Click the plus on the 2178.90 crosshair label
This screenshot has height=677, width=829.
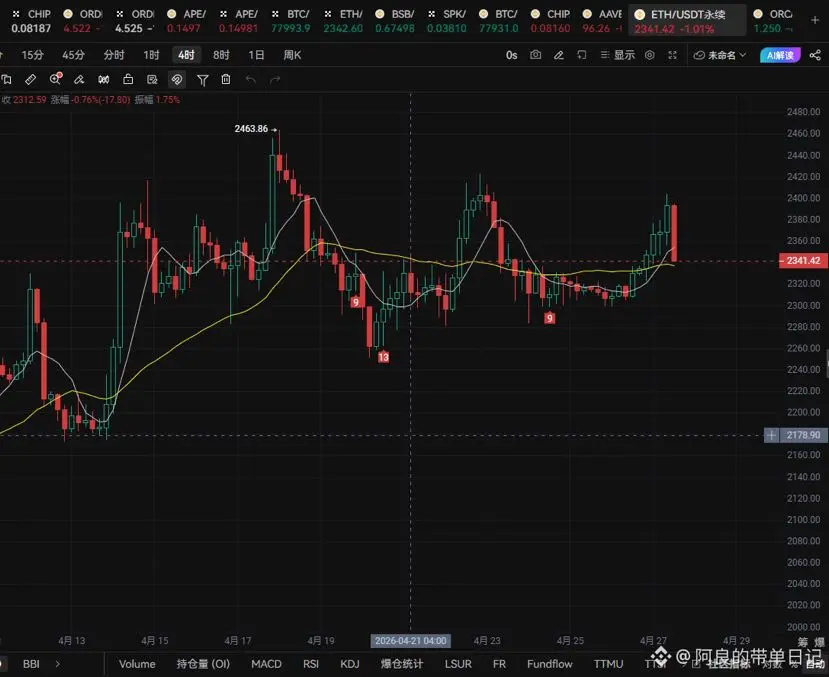[x=771, y=435]
